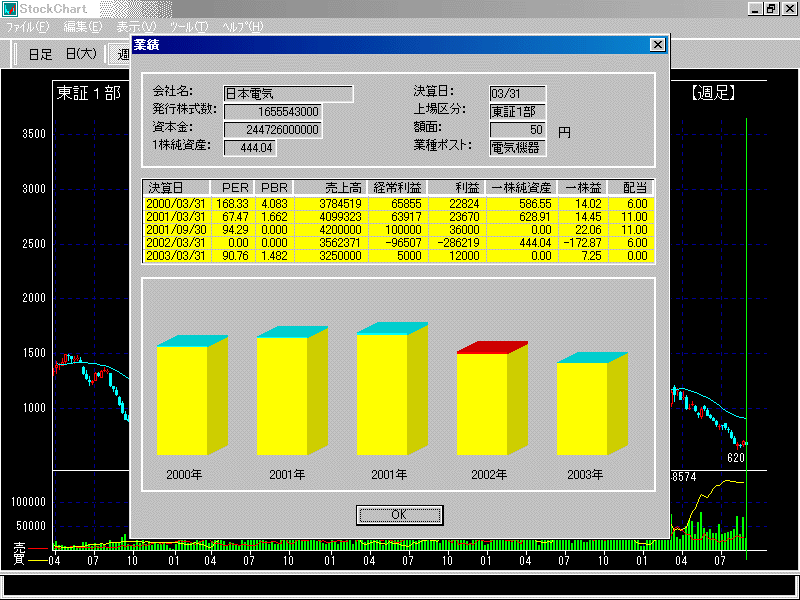Restore the StockChart window
The image size is (800, 600).
(771, 9)
